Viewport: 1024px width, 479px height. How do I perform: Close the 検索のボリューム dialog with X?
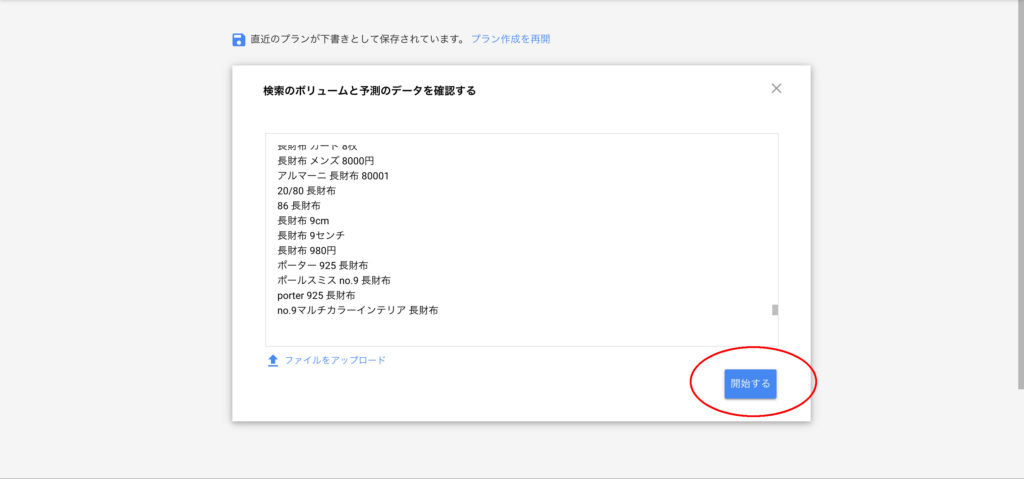(x=776, y=88)
